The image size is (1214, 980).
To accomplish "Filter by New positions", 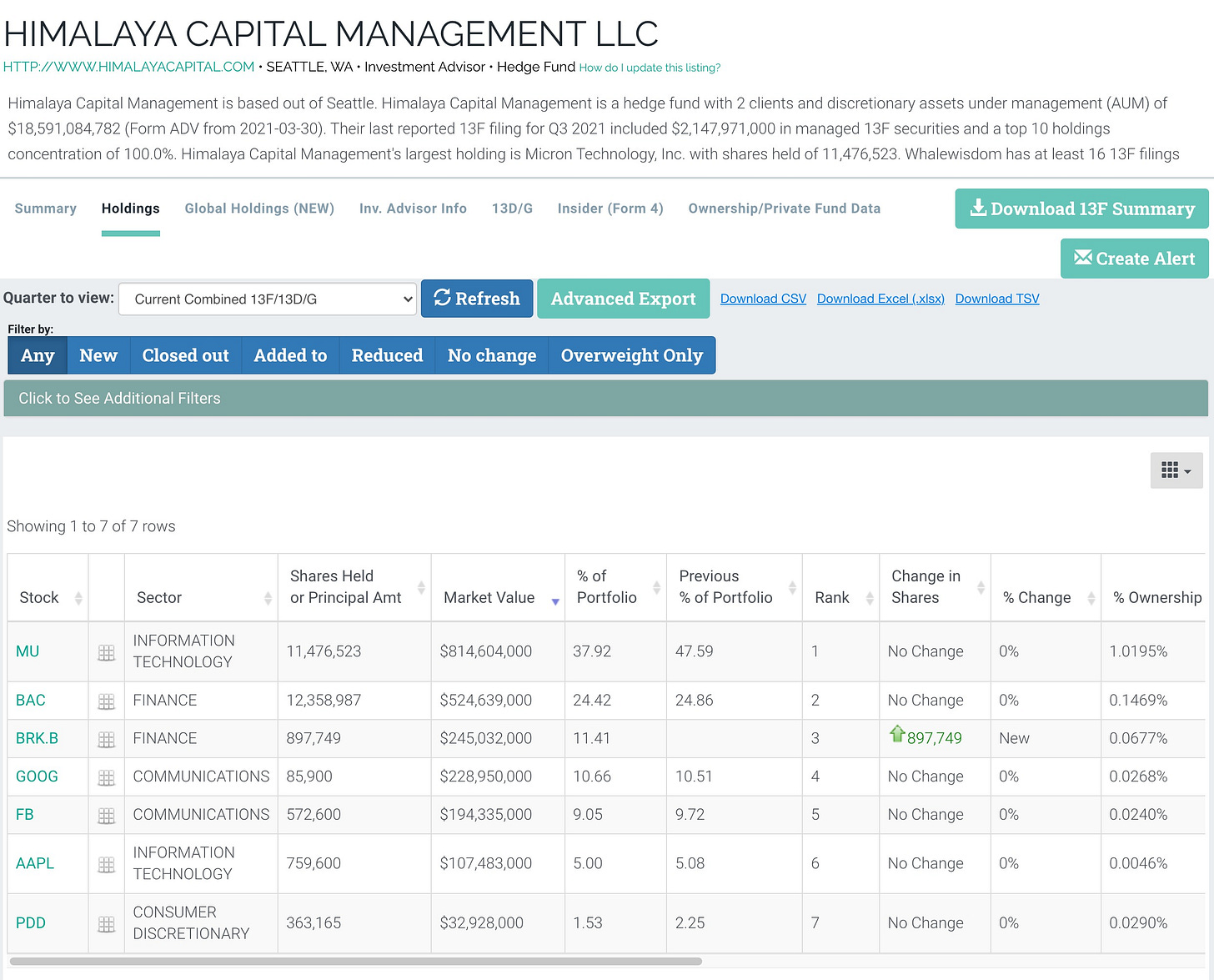I will (98, 355).
